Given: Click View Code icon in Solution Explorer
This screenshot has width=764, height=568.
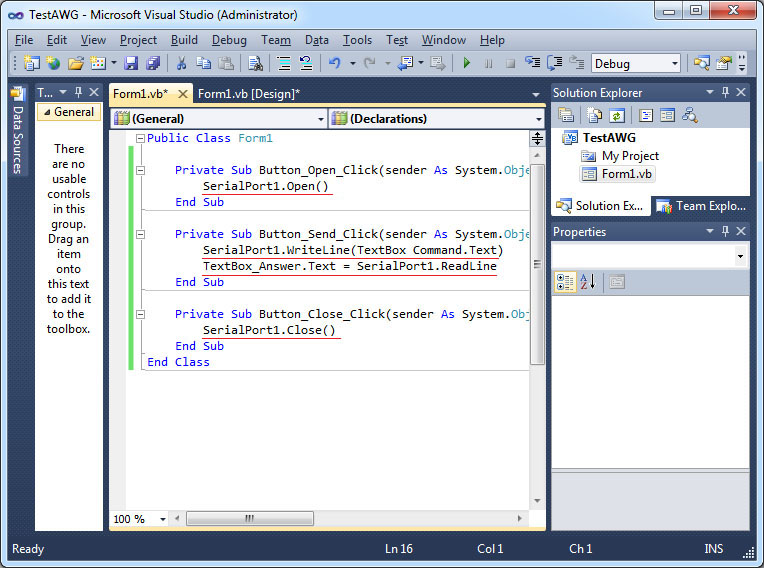Looking at the screenshot, I should point(645,116).
